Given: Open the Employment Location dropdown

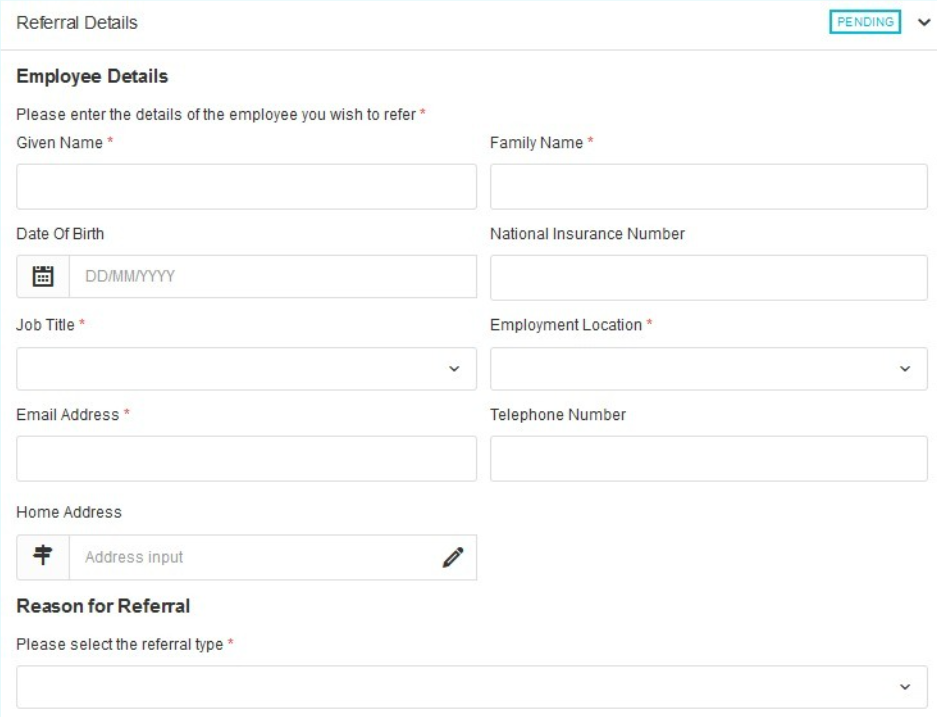Looking at the screenshot, I should click(x=709, y=369).
